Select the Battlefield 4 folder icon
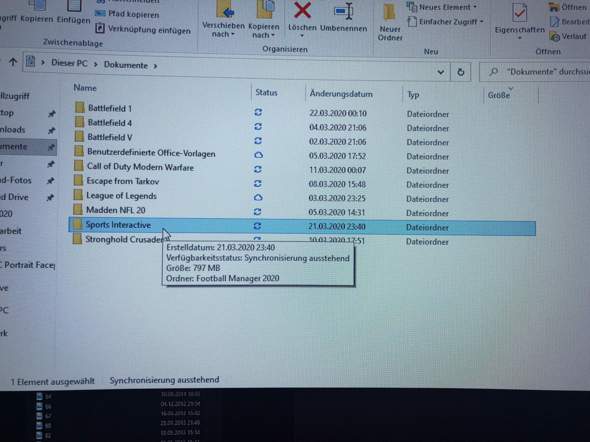This screenshot has height=442, width=590. pos(79,122)
